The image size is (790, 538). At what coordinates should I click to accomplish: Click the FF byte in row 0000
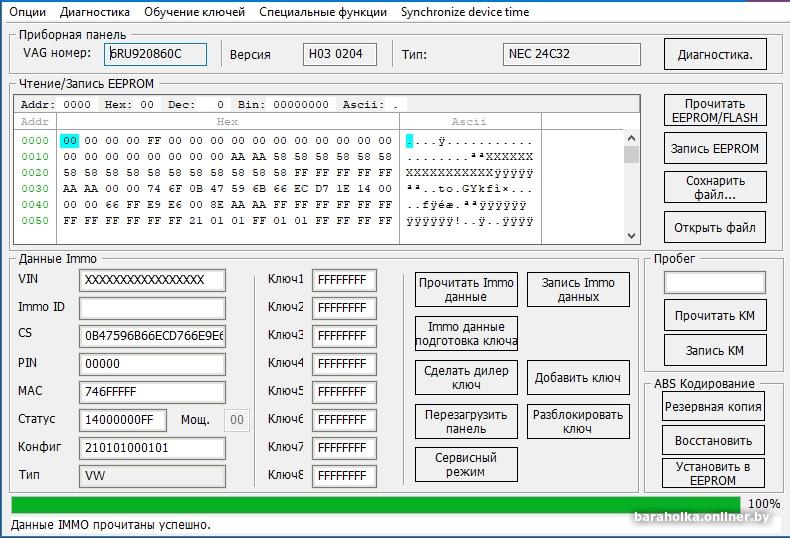tap(154, 141)
